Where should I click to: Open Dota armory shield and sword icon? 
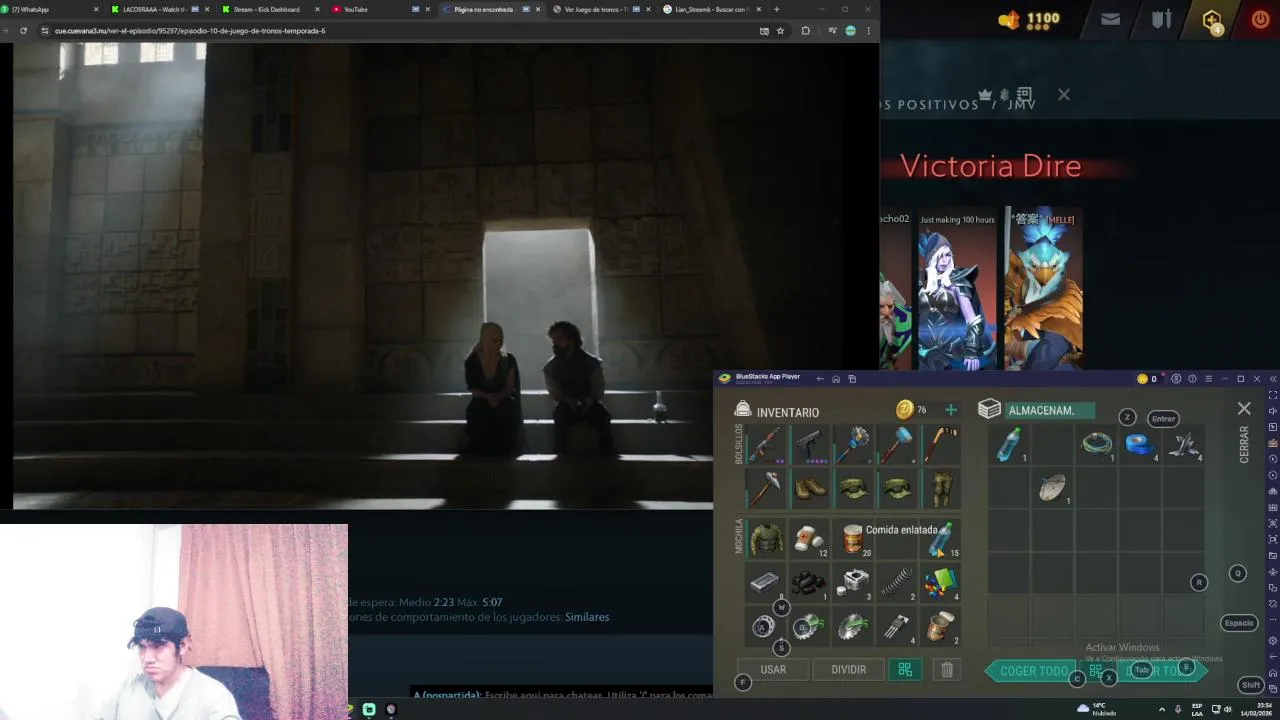tap(1161, 19)
